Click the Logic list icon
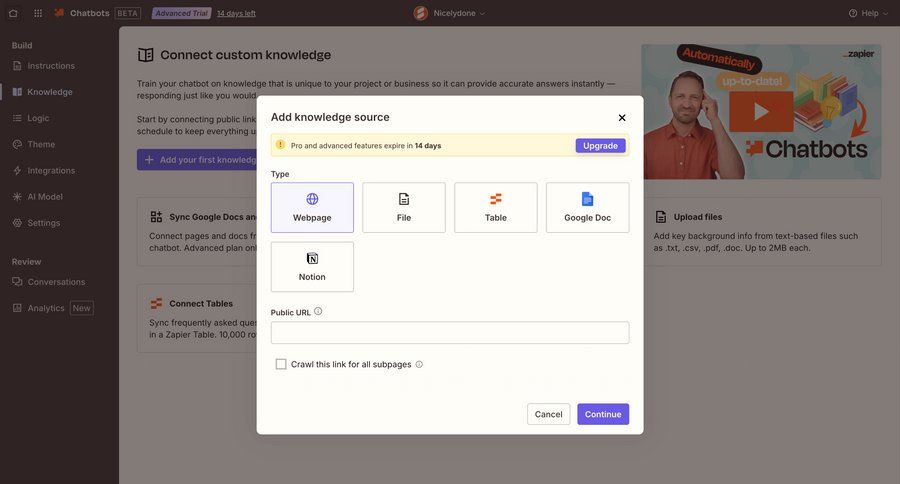This screenshot has width=900, height=484. pyautogui.click(x=17, y=118)
